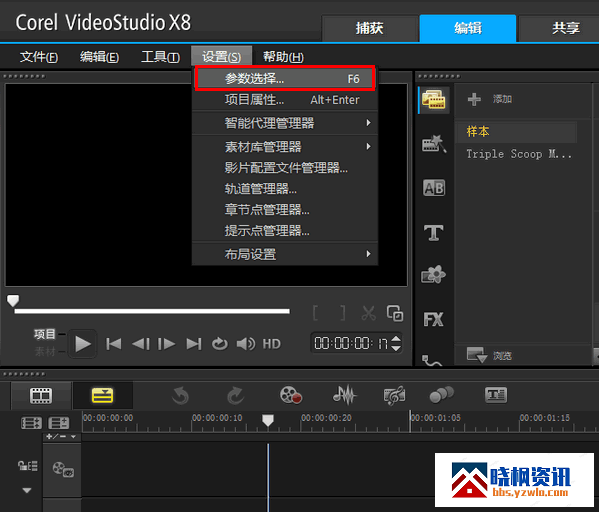Screen dimensions: 599x512
Task: Open Record/Capture option
Action: 291,395
